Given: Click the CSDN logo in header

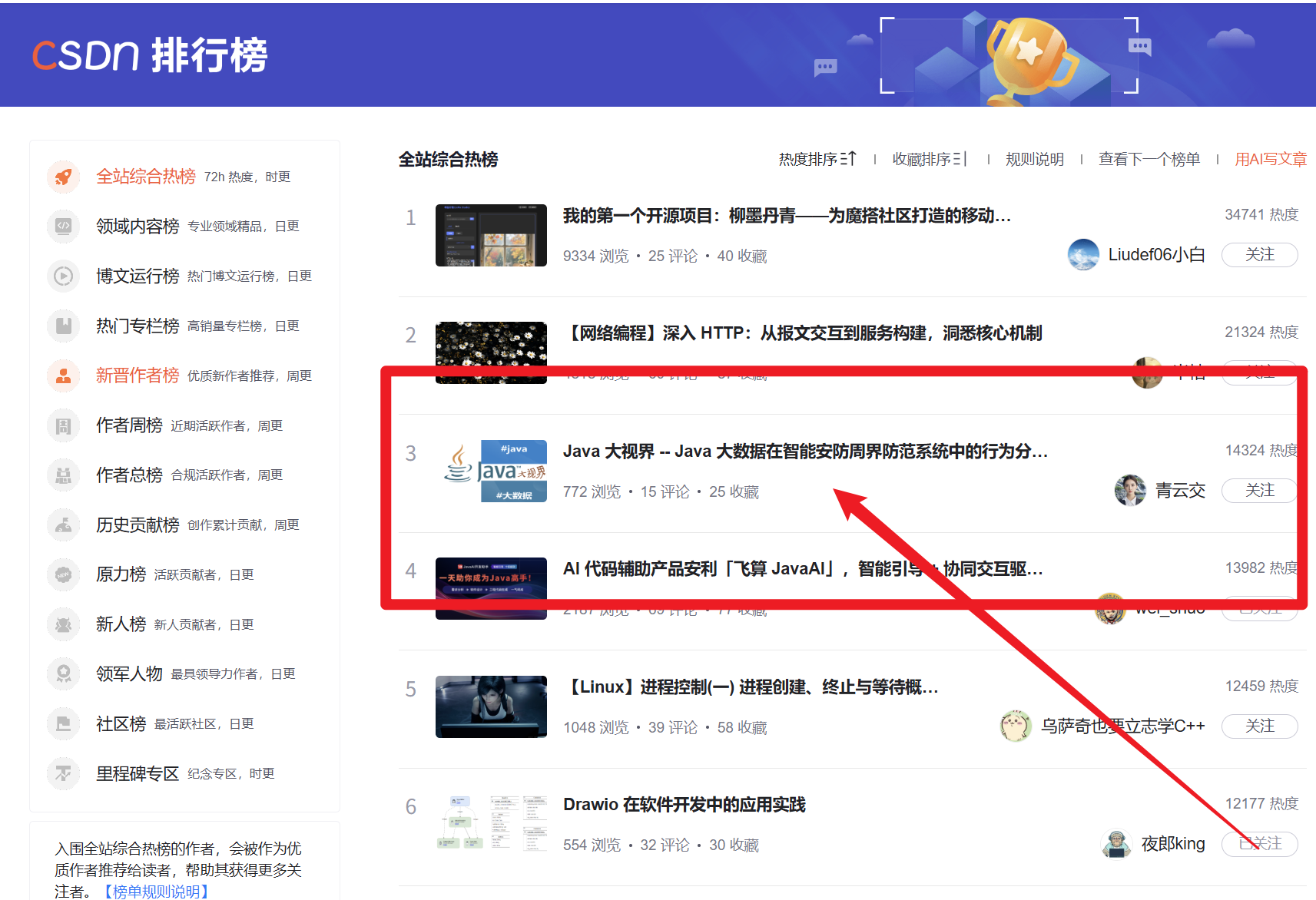Looking at the screenshot, I should [x=150, y=55].
